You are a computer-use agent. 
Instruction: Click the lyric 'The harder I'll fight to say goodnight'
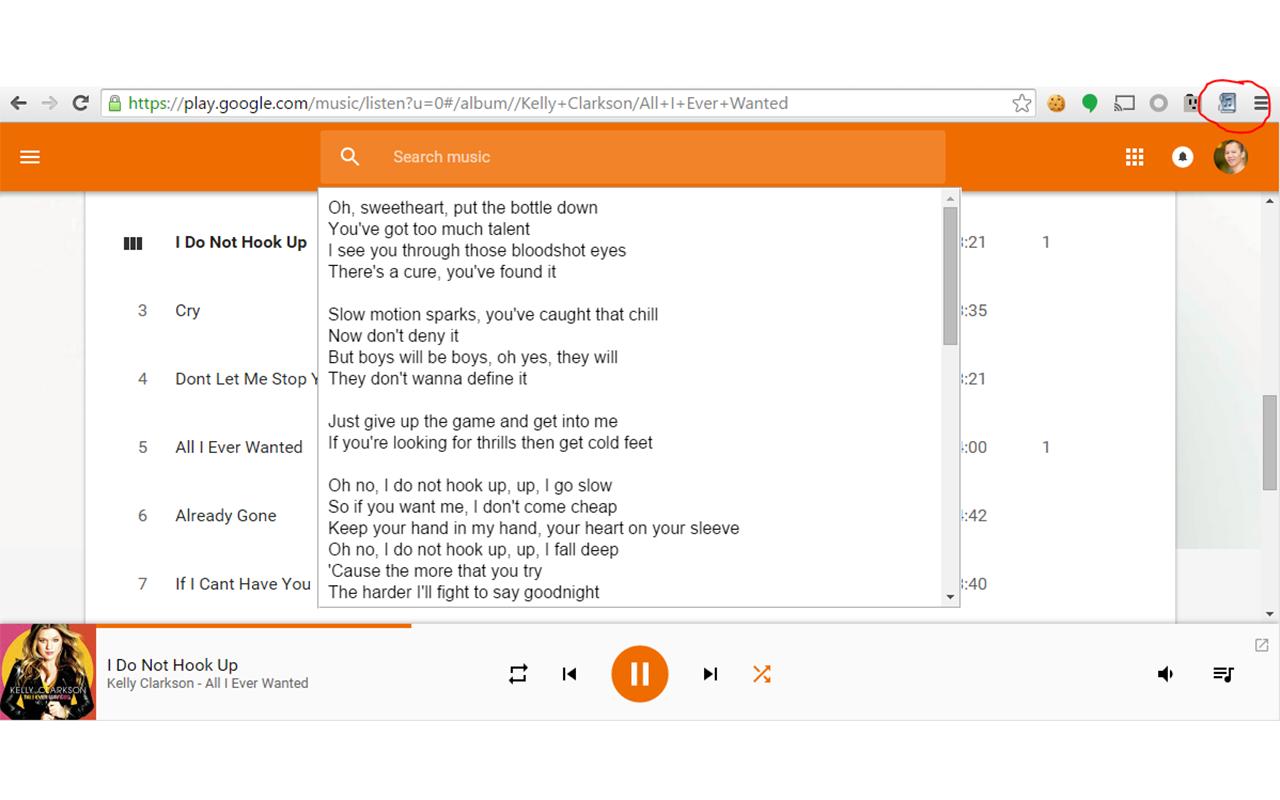tap(464, 592)
